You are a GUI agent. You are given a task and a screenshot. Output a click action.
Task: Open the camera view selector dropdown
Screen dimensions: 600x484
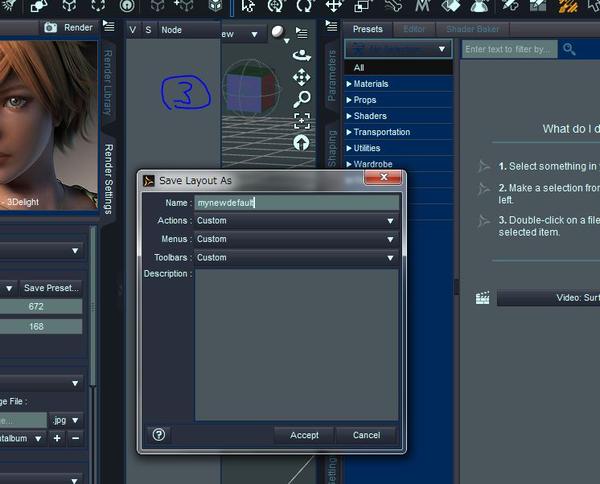(243, 34)
